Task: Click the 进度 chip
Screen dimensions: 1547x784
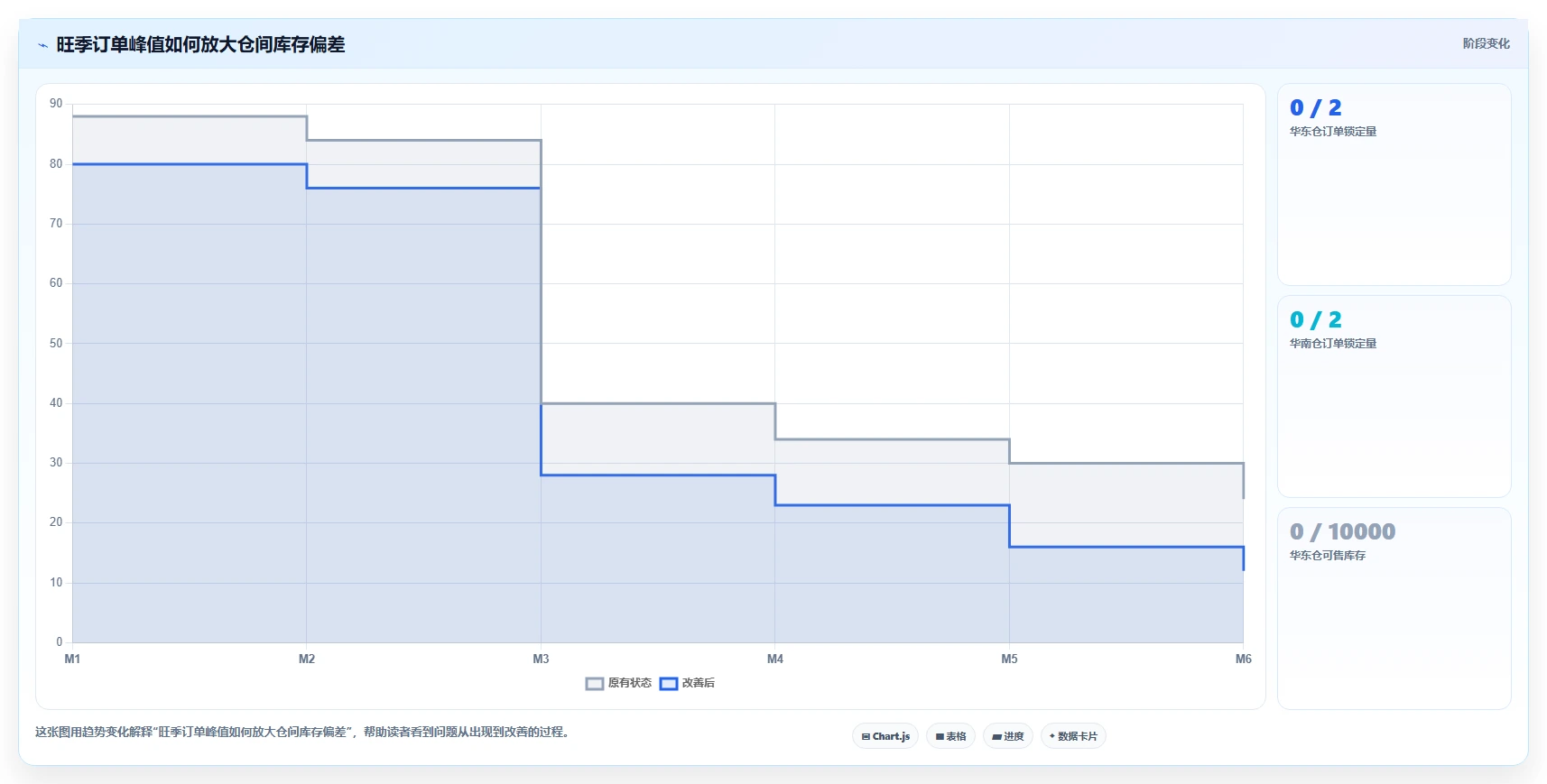Action: 1007,736
